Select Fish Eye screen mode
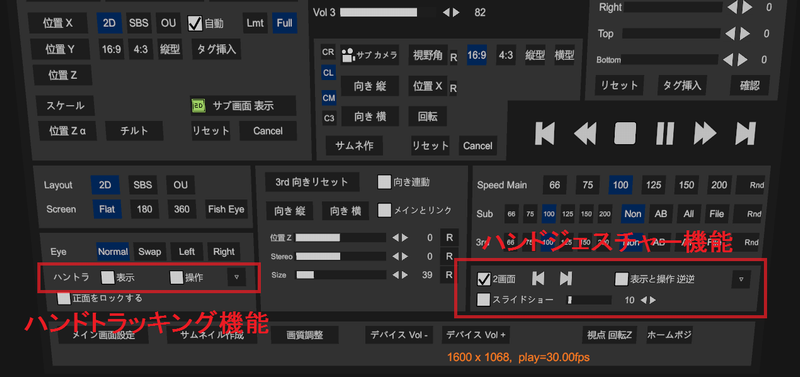 226,209
